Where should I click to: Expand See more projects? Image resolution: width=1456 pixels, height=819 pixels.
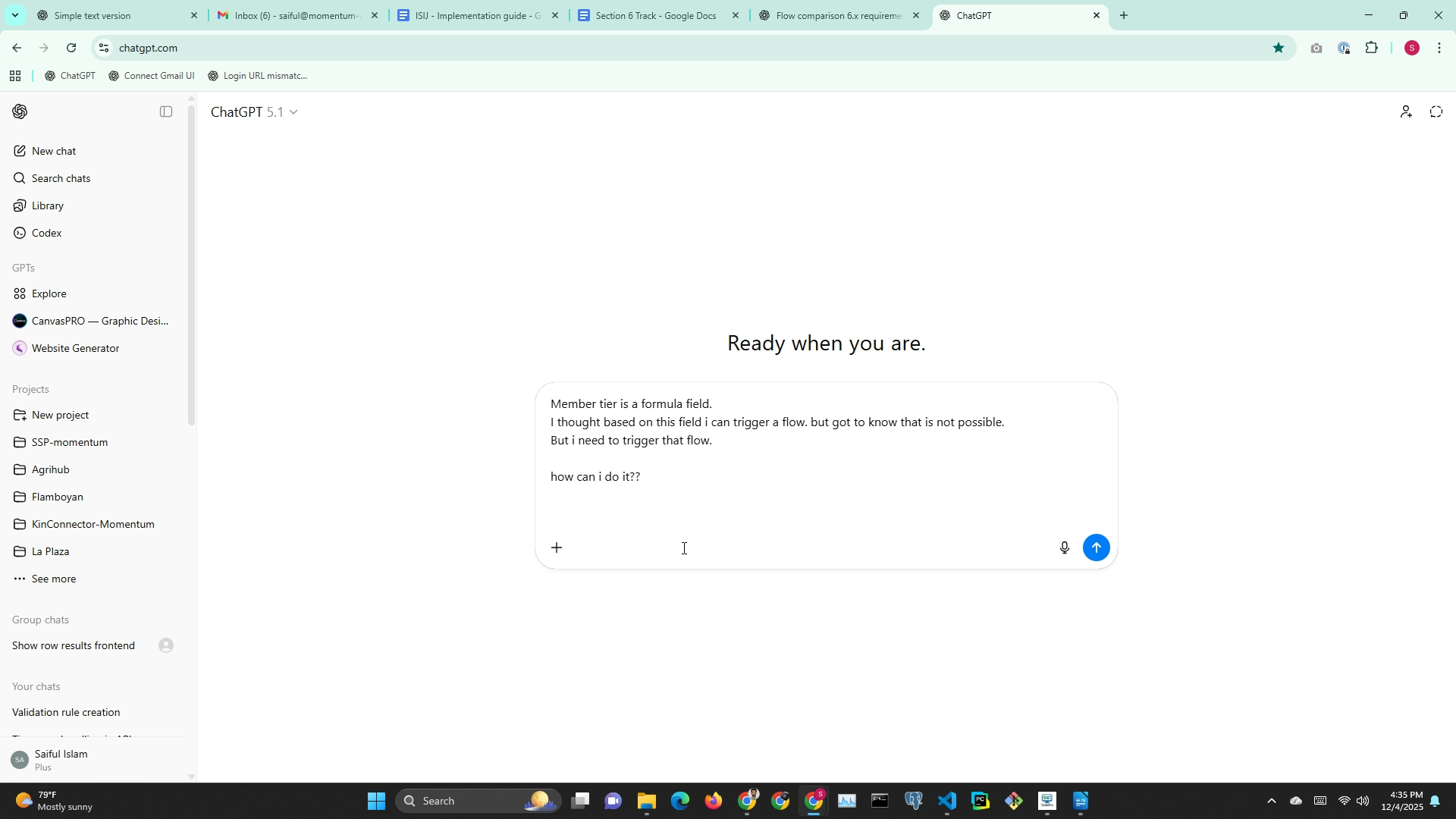click(53, 579)
